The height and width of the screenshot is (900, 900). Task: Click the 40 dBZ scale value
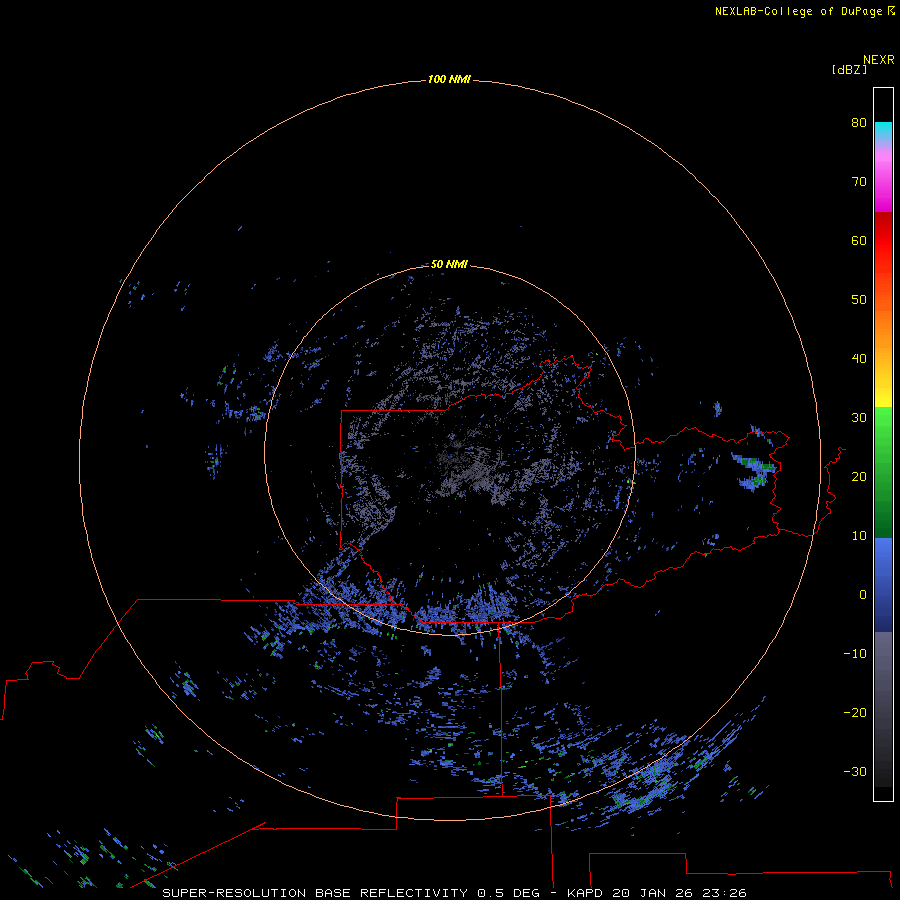tap(859, 358)
